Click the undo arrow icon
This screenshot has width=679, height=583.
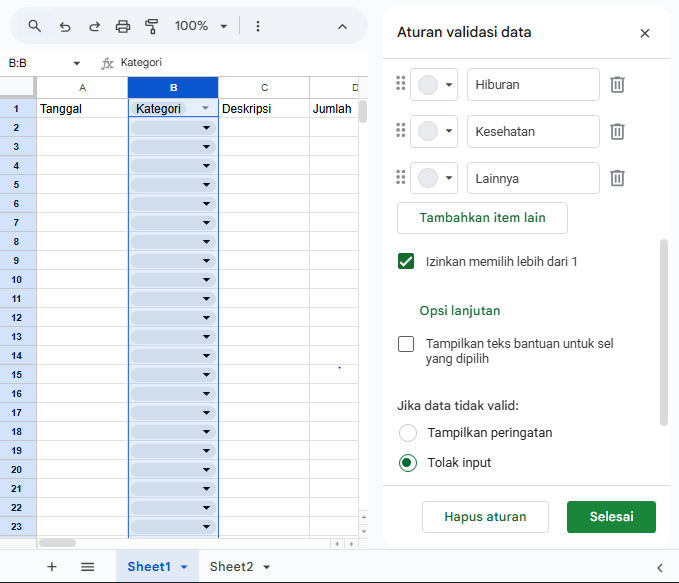65,26
